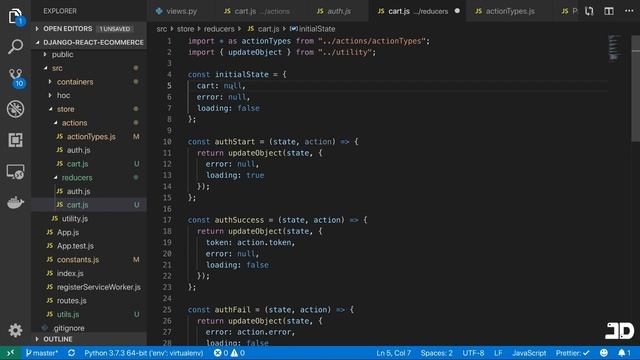Click the store breadcrumb segment
This screenshot has width=640, height=360.
pyautogui.click(x=185, y=29)
